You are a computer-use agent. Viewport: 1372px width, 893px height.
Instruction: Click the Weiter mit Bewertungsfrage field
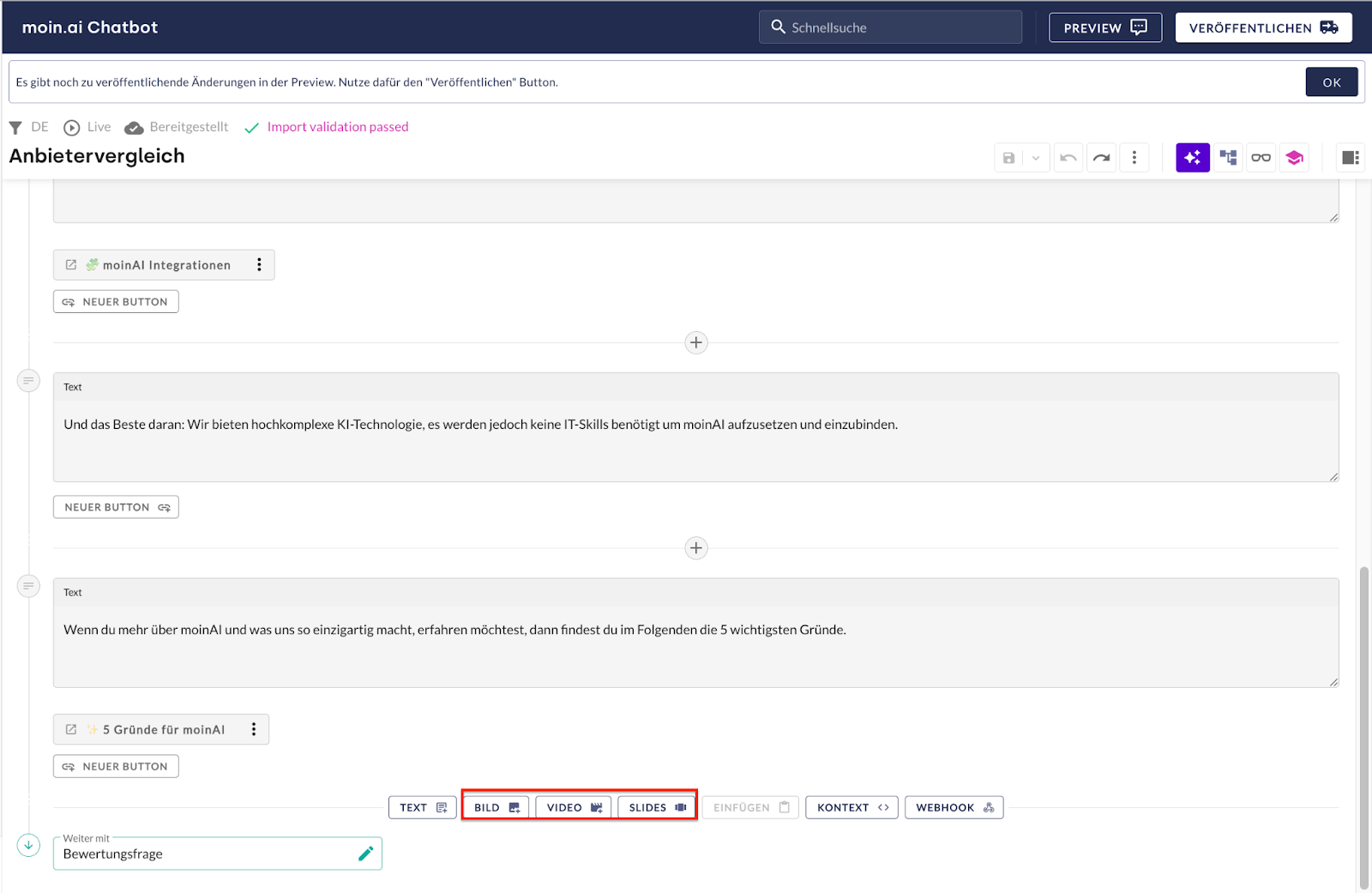tap(217, 854)
